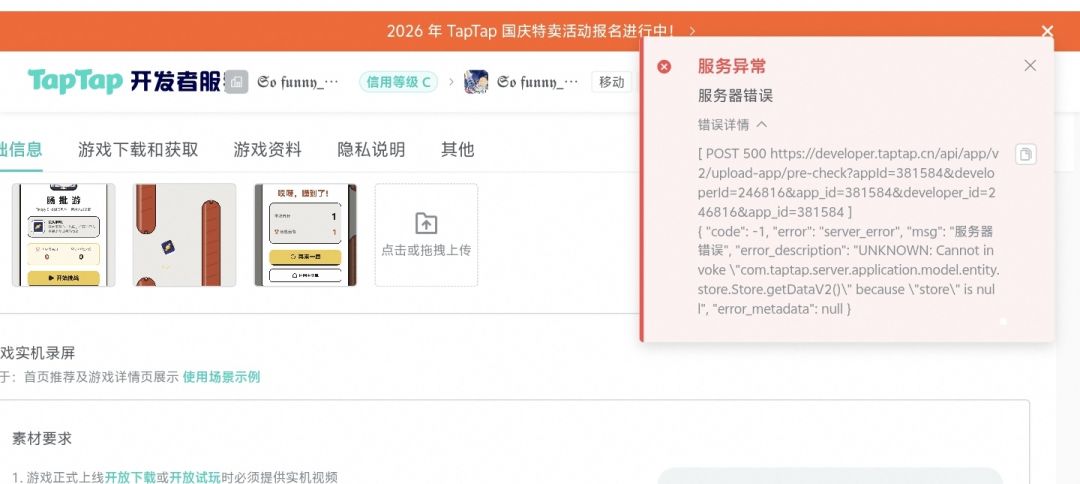This screenshot has width=1080, height=484.
Task: Switch to the 游戏资料 tab
Action: click(267, 149)
